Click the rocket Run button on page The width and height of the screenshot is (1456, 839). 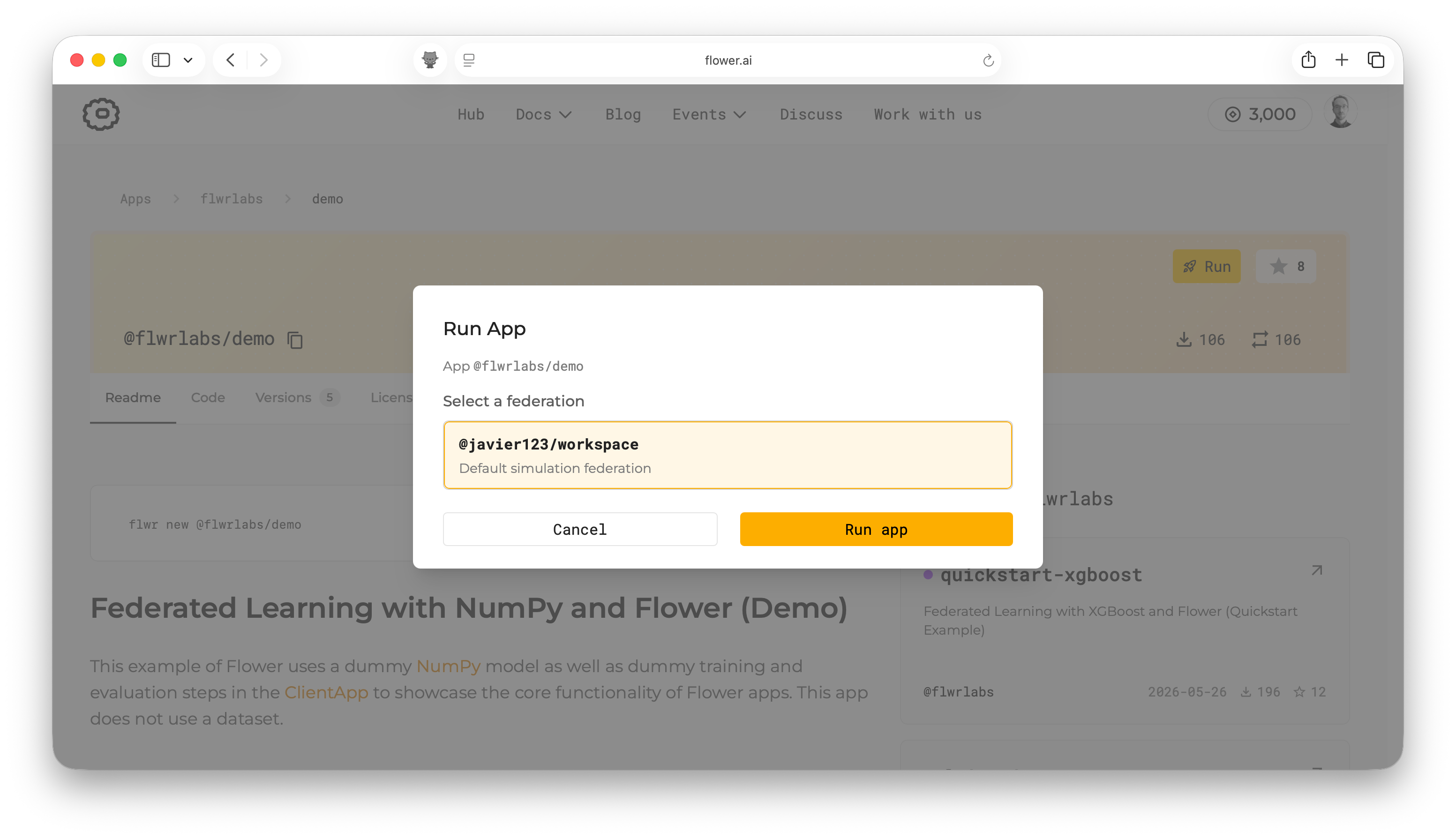(1207, 266)
